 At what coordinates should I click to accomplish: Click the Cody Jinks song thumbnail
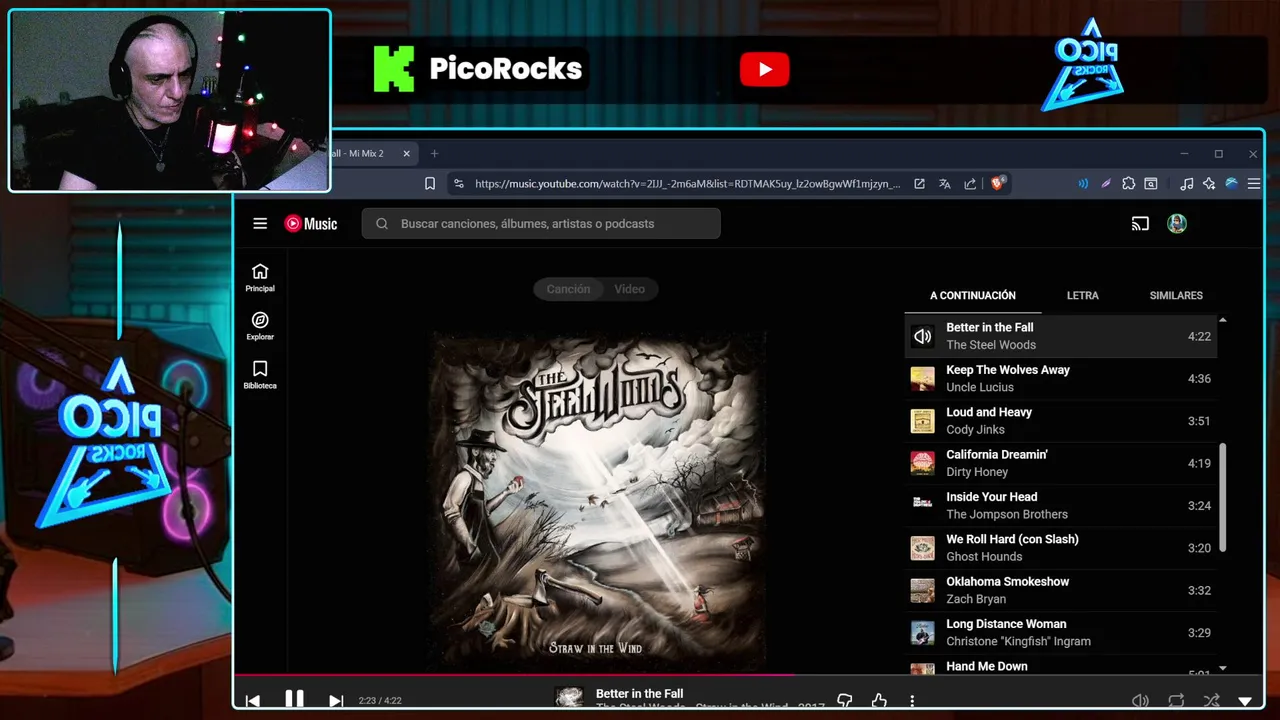922,421
